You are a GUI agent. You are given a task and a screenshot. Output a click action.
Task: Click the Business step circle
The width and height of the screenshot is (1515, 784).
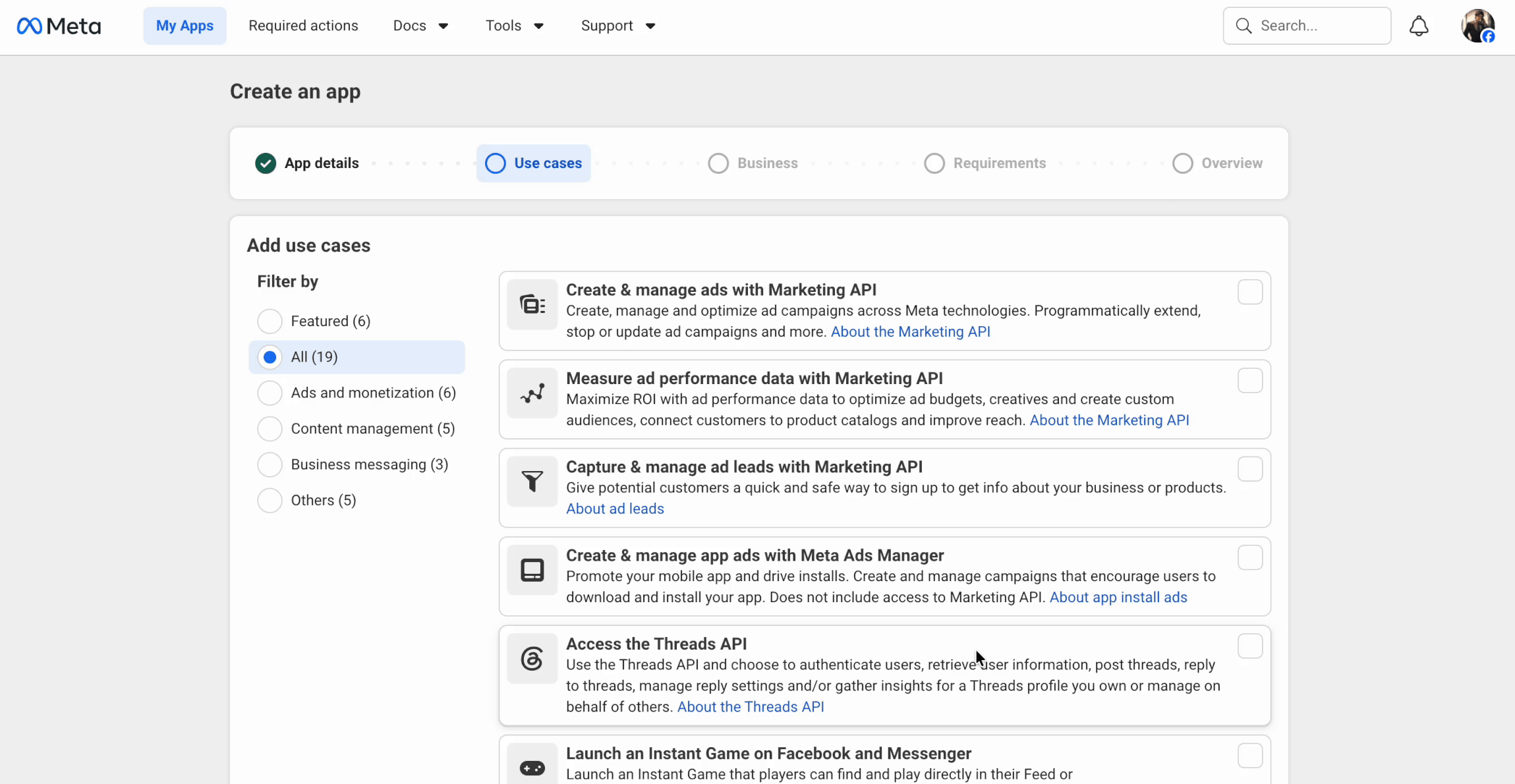click(718, 163)
